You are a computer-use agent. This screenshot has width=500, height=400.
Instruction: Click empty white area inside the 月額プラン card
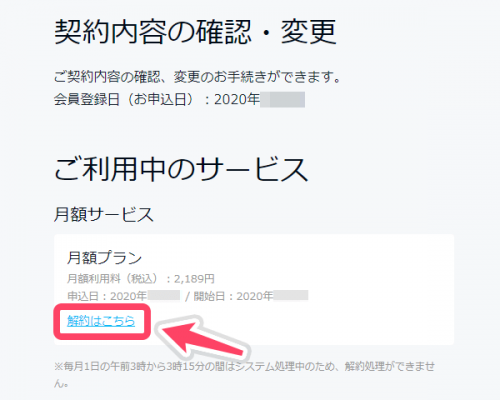333,267
